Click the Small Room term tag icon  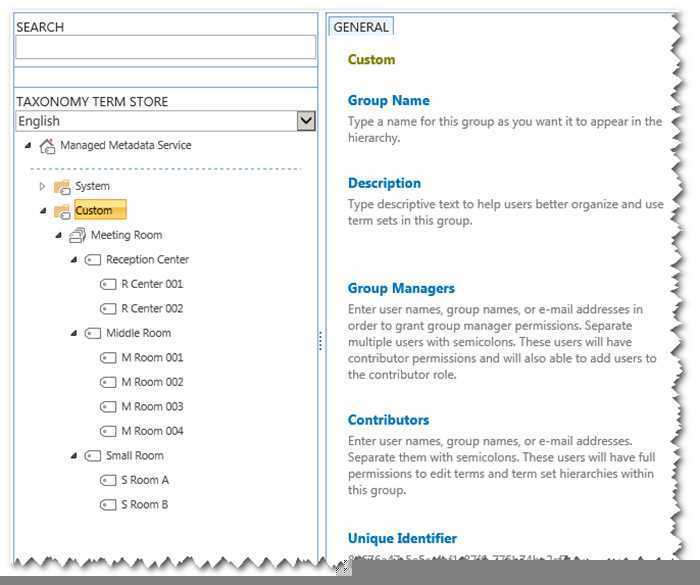pos(92,456)
